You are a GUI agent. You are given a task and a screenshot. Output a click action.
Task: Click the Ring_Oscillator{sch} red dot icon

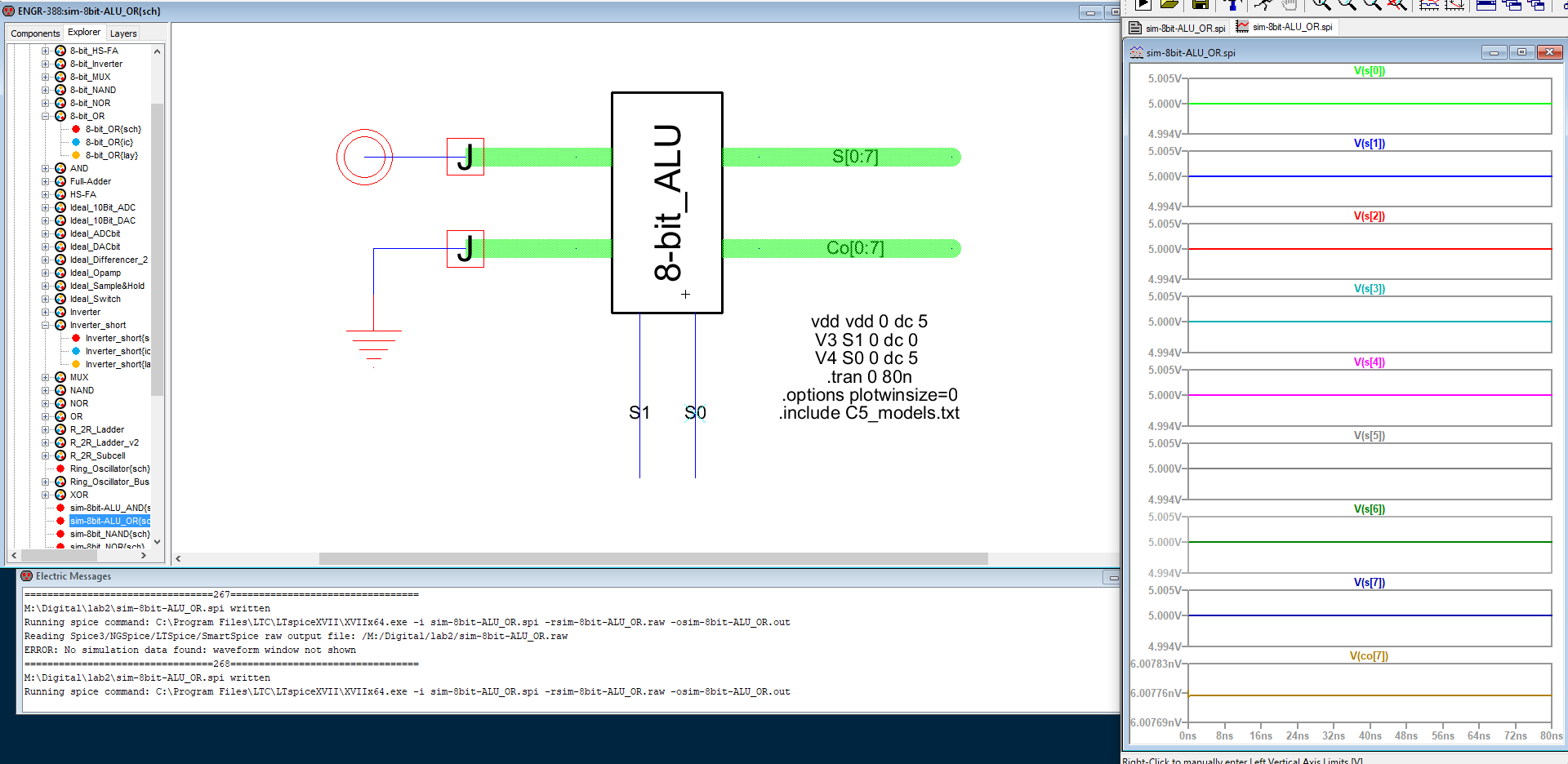pos(60,469)
